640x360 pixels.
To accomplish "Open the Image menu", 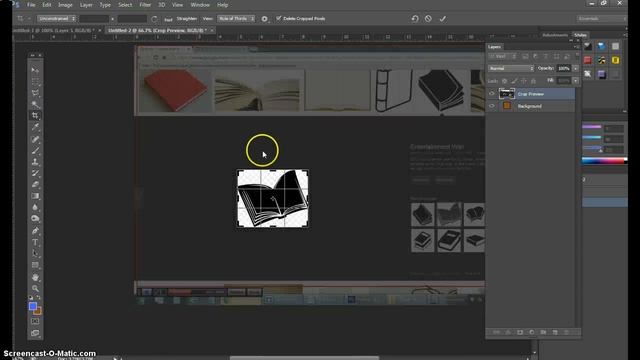I will click(65, 5).
